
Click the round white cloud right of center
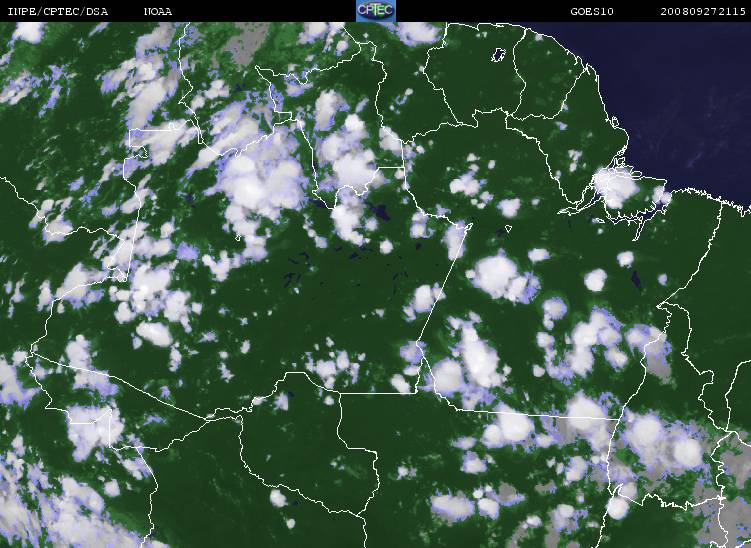497,272
